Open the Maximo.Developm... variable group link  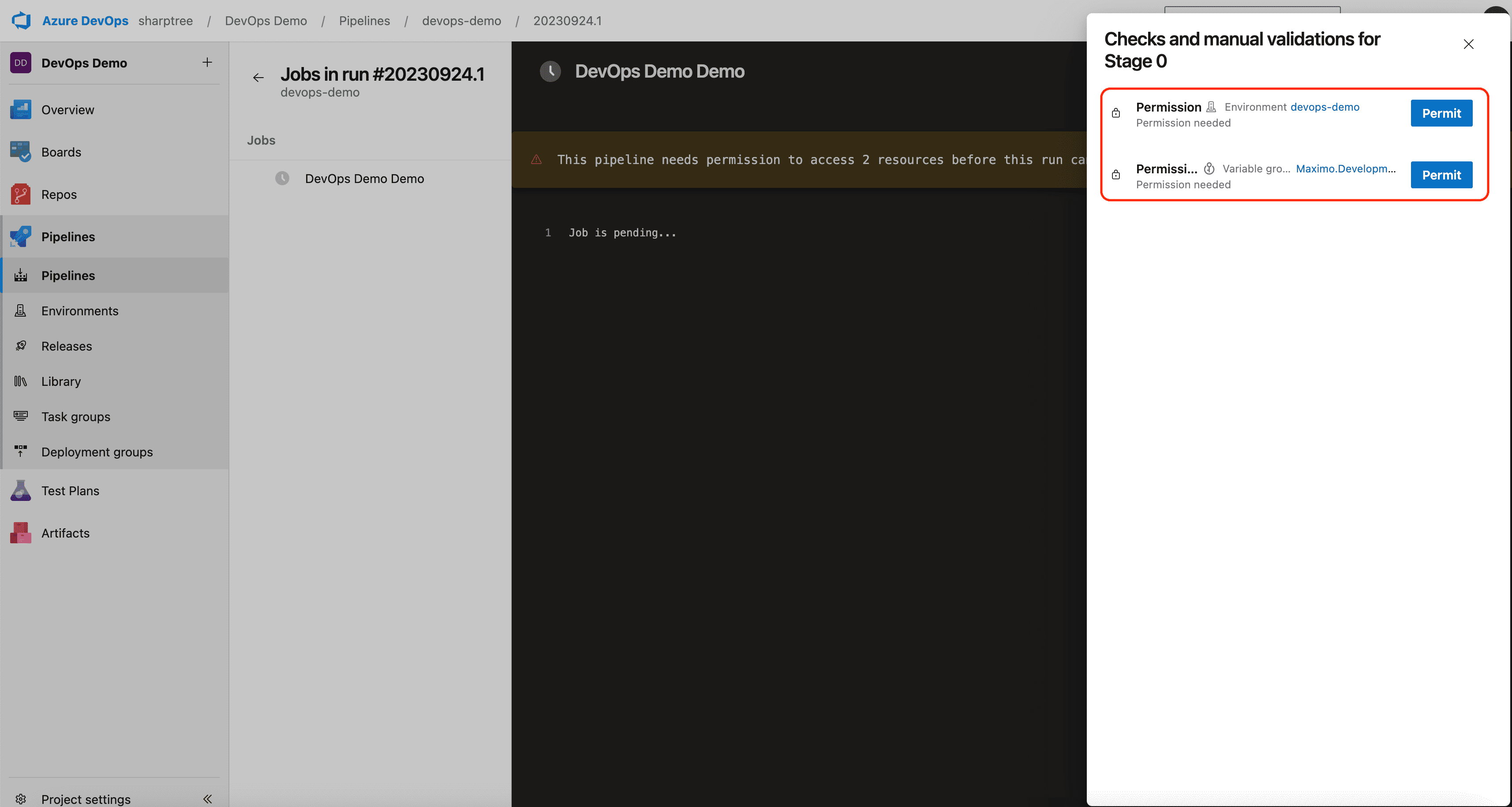[1346, 168]
